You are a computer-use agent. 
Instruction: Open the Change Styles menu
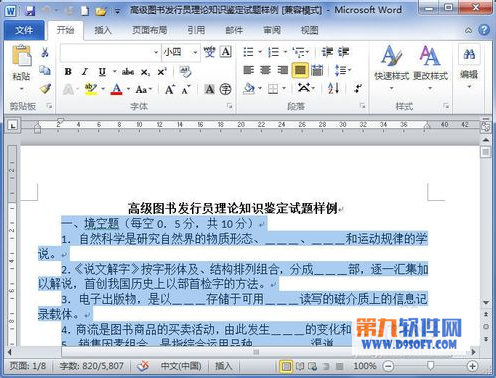tap(430, 67)
